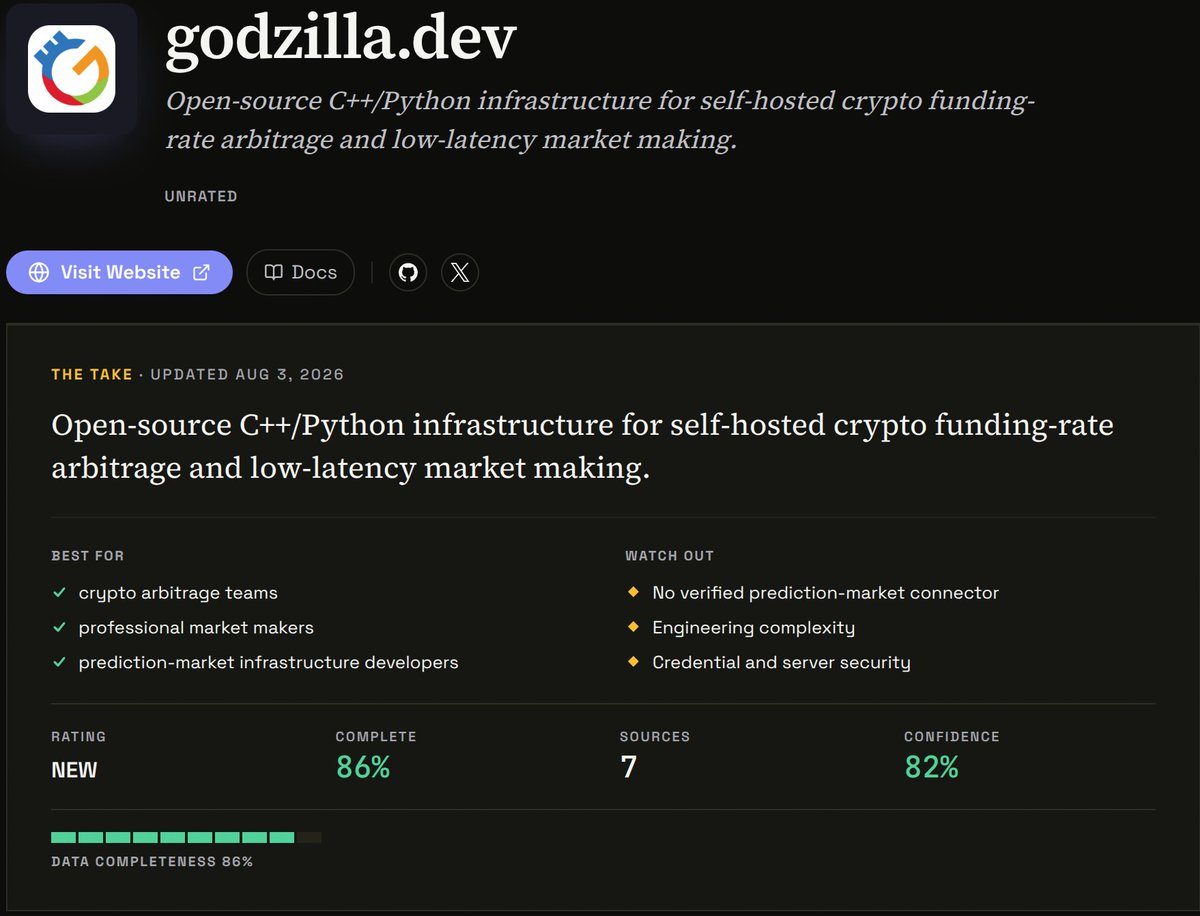The height and width of the screenshot is (916, 1200).
Task: Click the checkmark next to crypto arbitrage teams
Action: 60,593
